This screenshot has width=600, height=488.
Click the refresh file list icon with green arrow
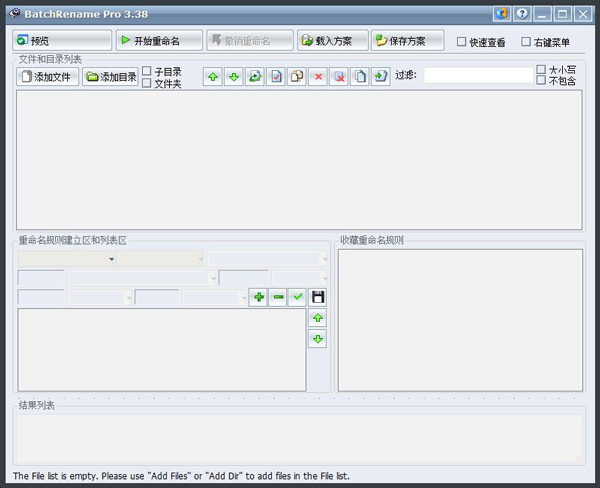click(255, 77)
